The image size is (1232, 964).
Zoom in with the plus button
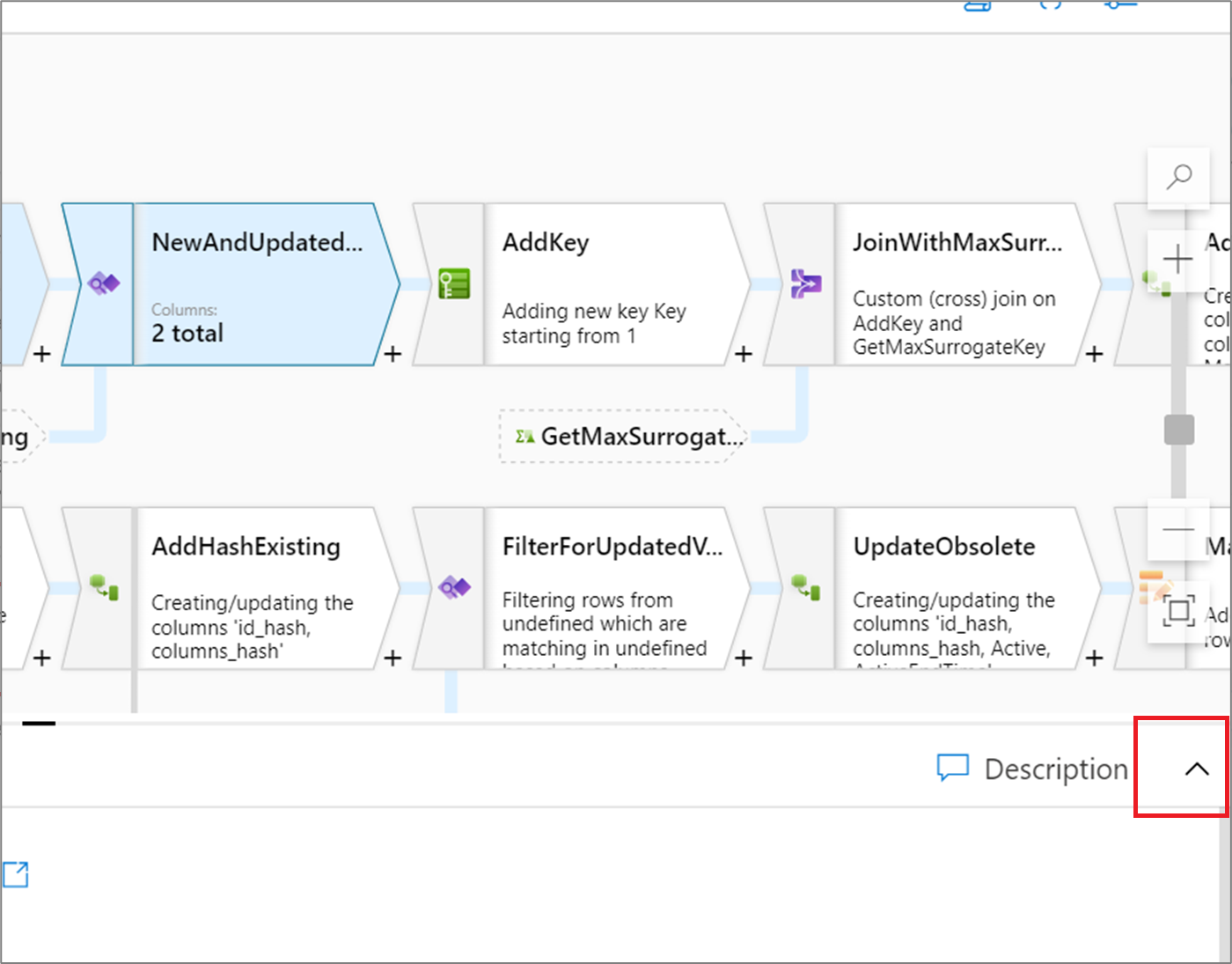1177,260
